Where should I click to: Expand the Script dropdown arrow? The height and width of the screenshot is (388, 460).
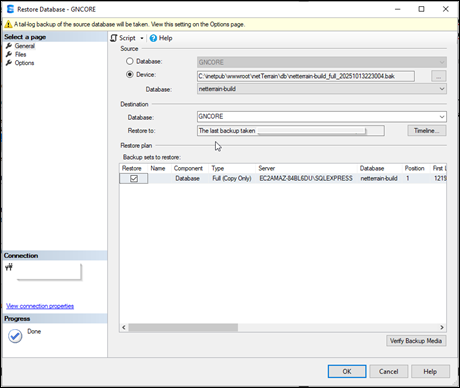(x=142, y=38)
